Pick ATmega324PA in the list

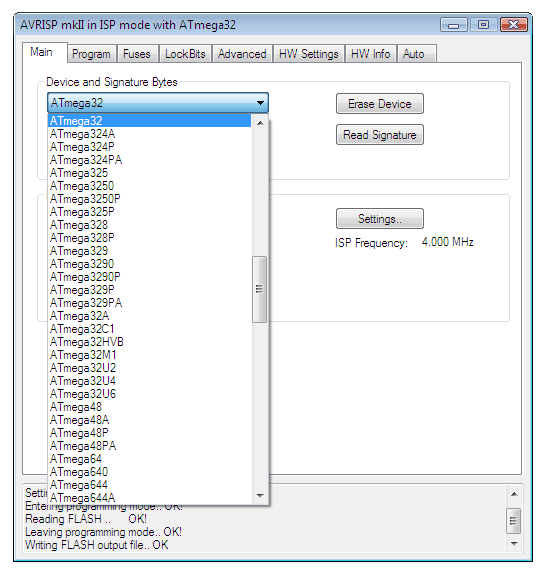149,160
